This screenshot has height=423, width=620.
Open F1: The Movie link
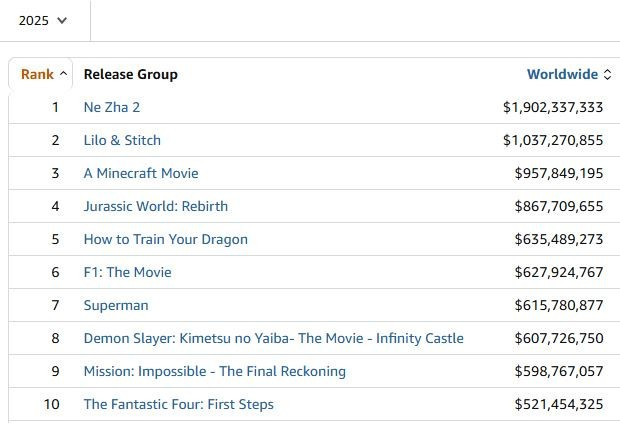pos(127,272)
